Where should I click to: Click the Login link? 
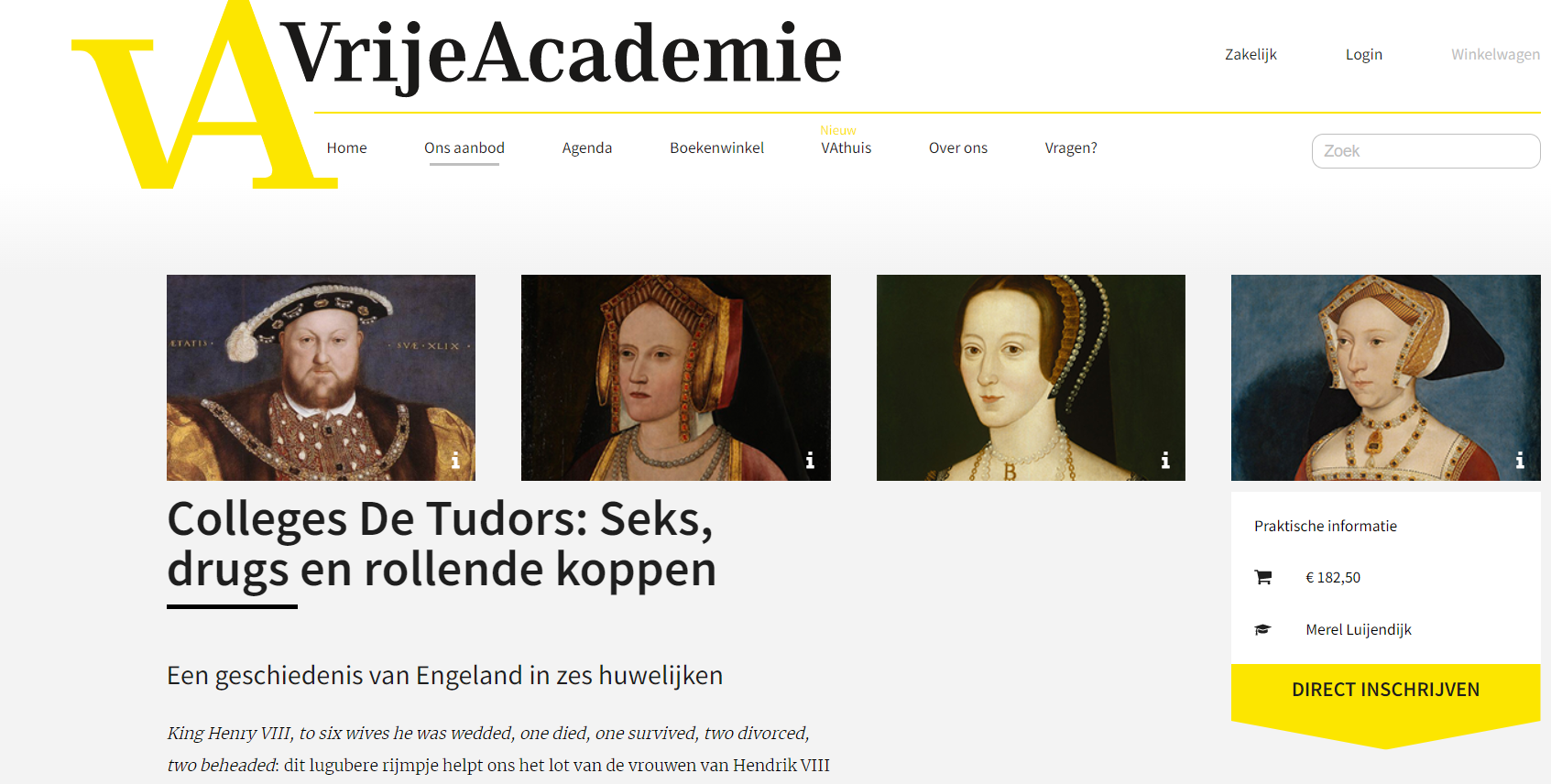coord(1364,54)
